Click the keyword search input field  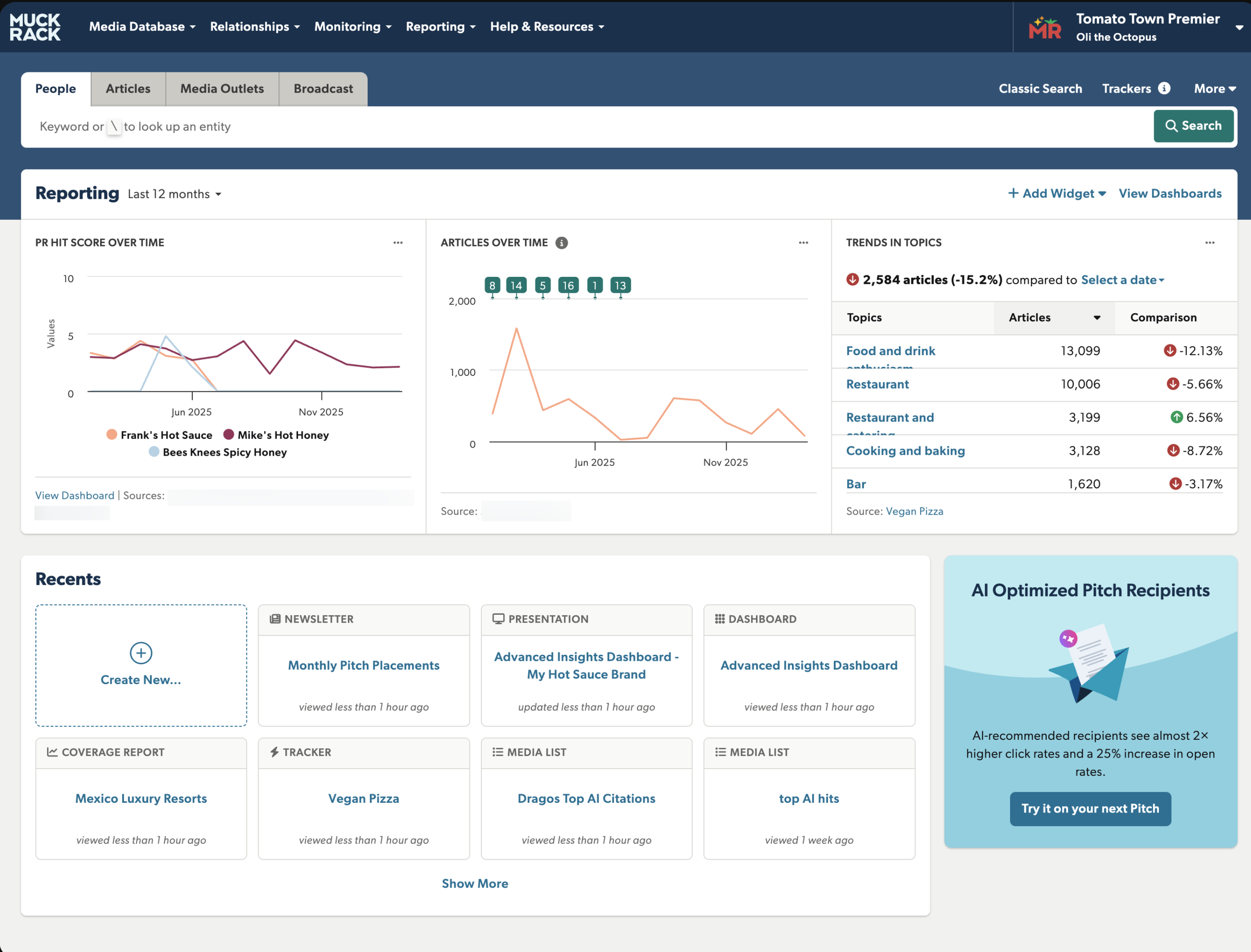[x=566, y=126]
